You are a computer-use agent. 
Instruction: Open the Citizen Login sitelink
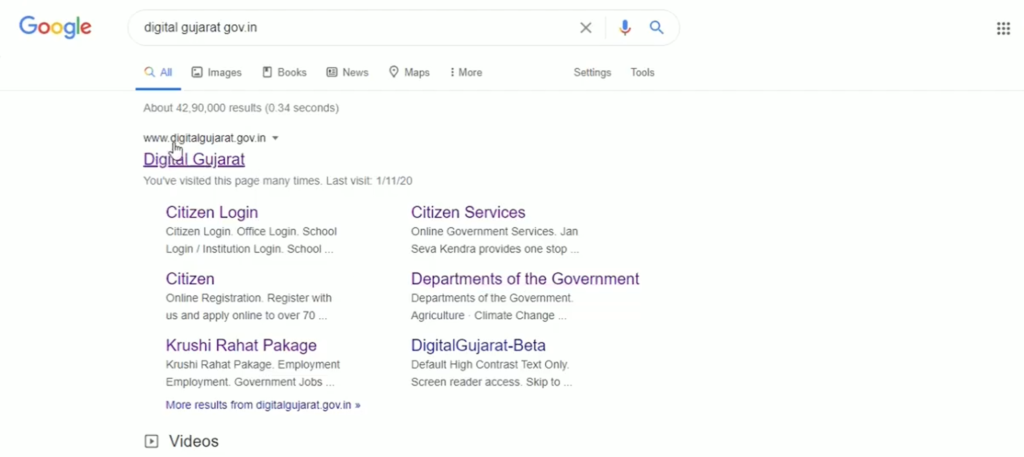click(x=212, y=212)
